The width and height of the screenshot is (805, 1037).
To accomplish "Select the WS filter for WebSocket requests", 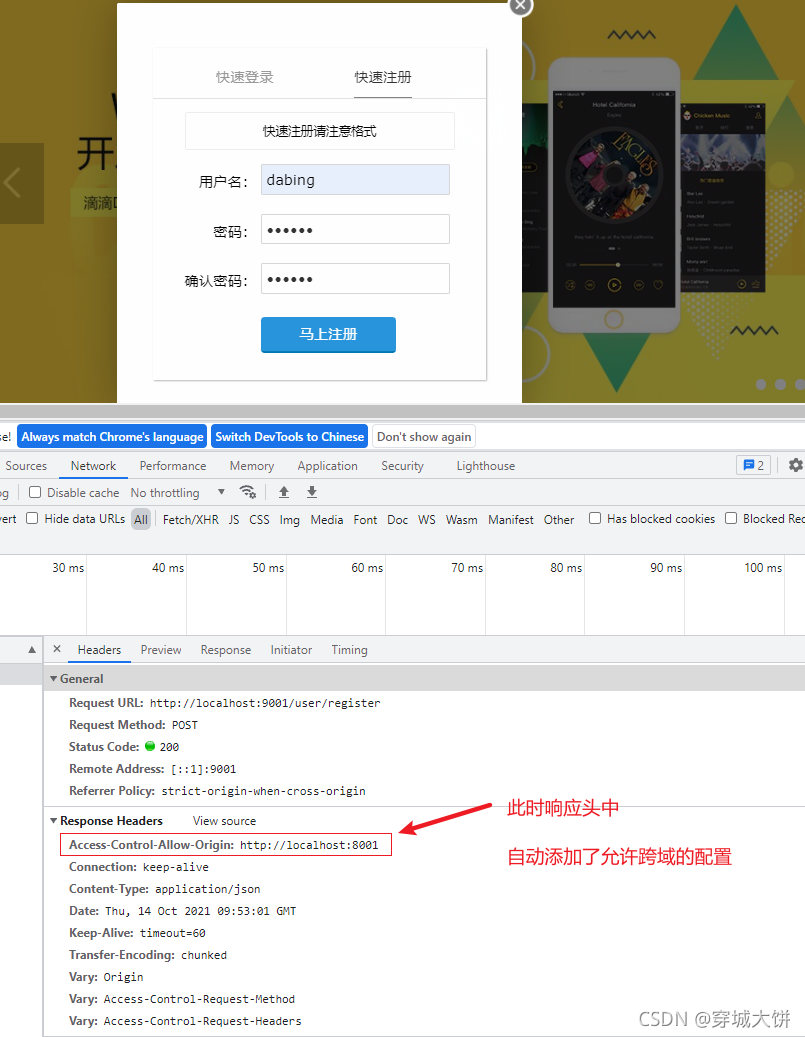I will (427, 519).
